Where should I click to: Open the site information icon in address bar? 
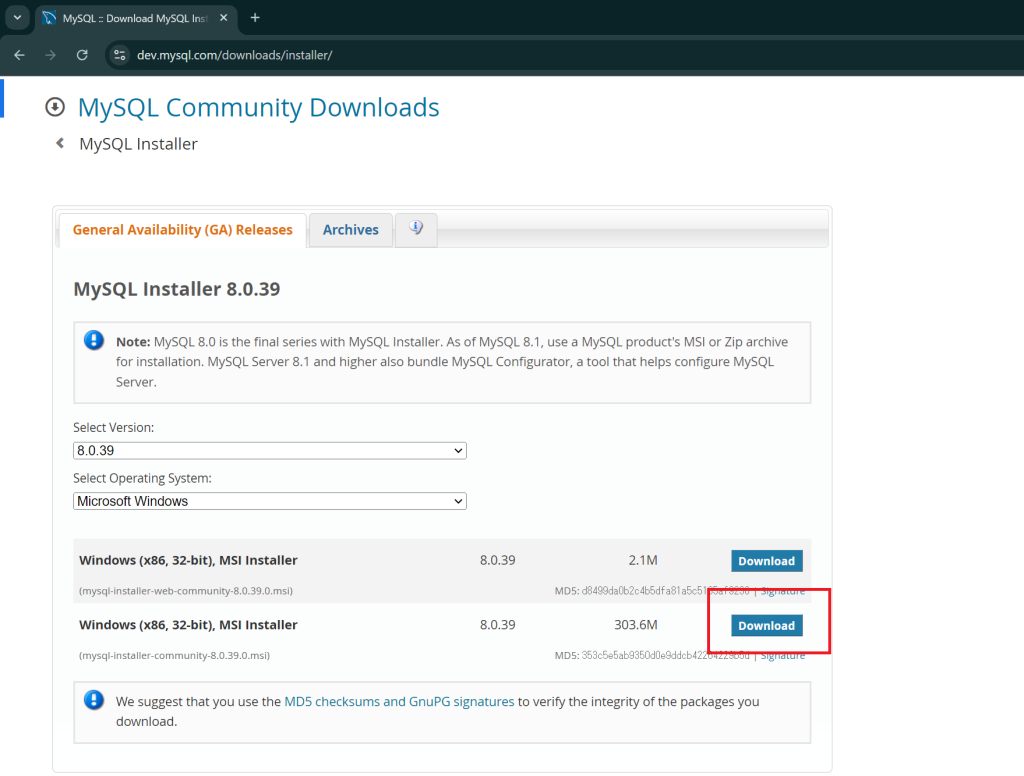point(120,55)
